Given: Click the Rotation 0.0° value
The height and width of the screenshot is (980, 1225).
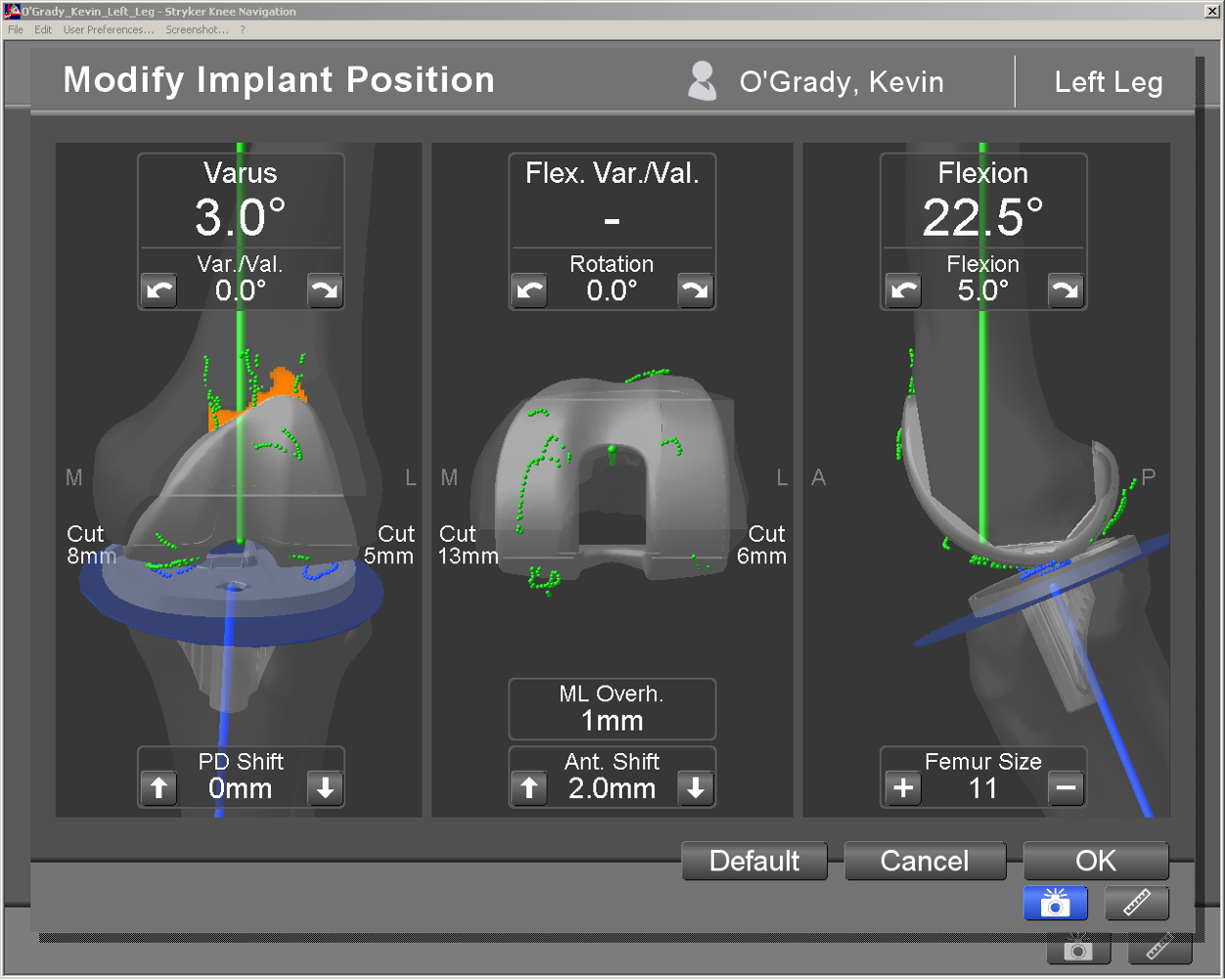Looking at the screenshot, I should (612, 290).
